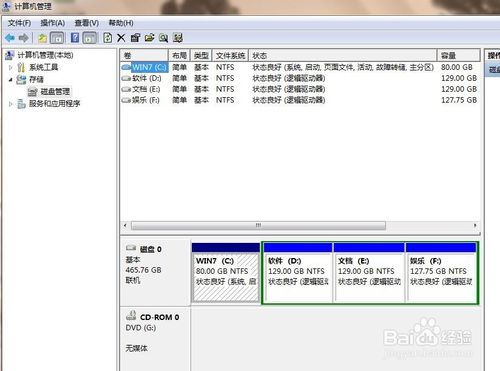
Task: Click the Open folder toolbar icon
Action: point(149,38)
